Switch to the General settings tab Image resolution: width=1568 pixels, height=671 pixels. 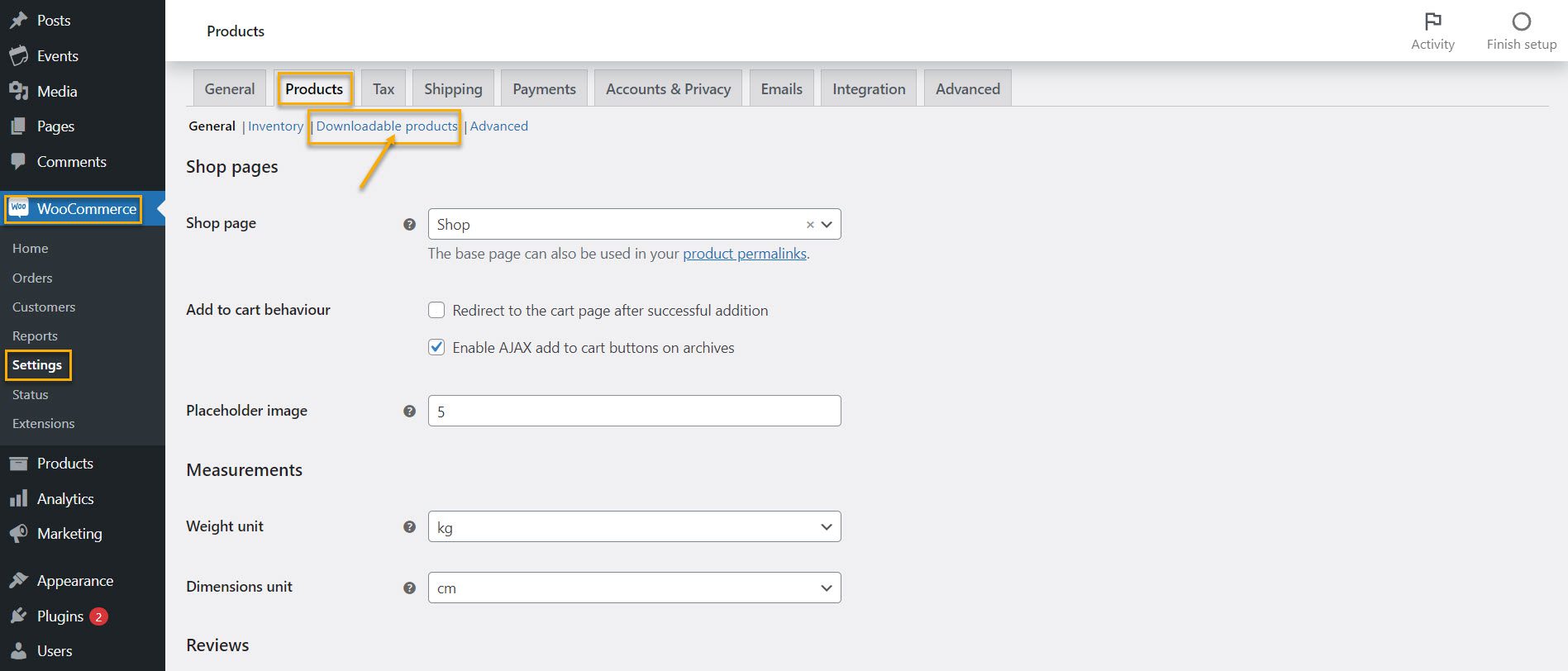[x=230, y=88]
